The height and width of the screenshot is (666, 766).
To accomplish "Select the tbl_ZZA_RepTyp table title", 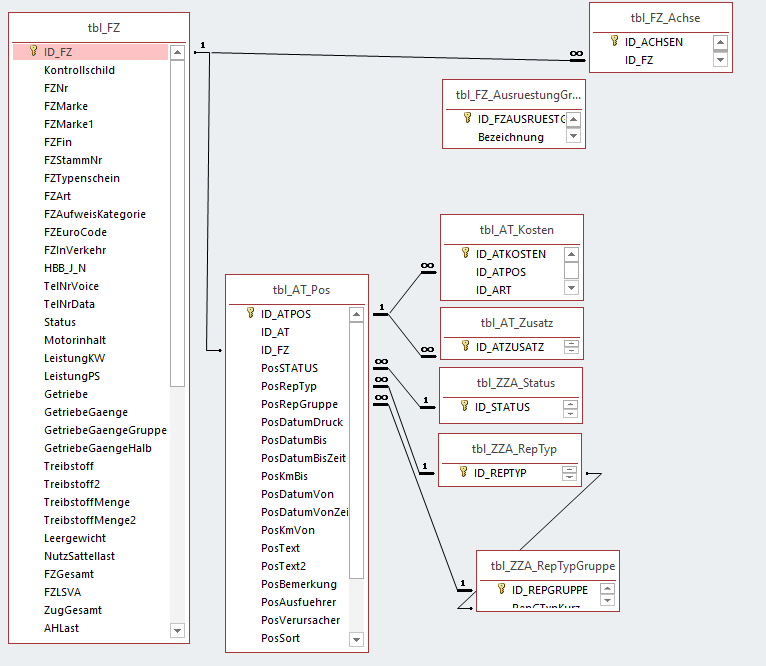I will (x=514, y=449).
